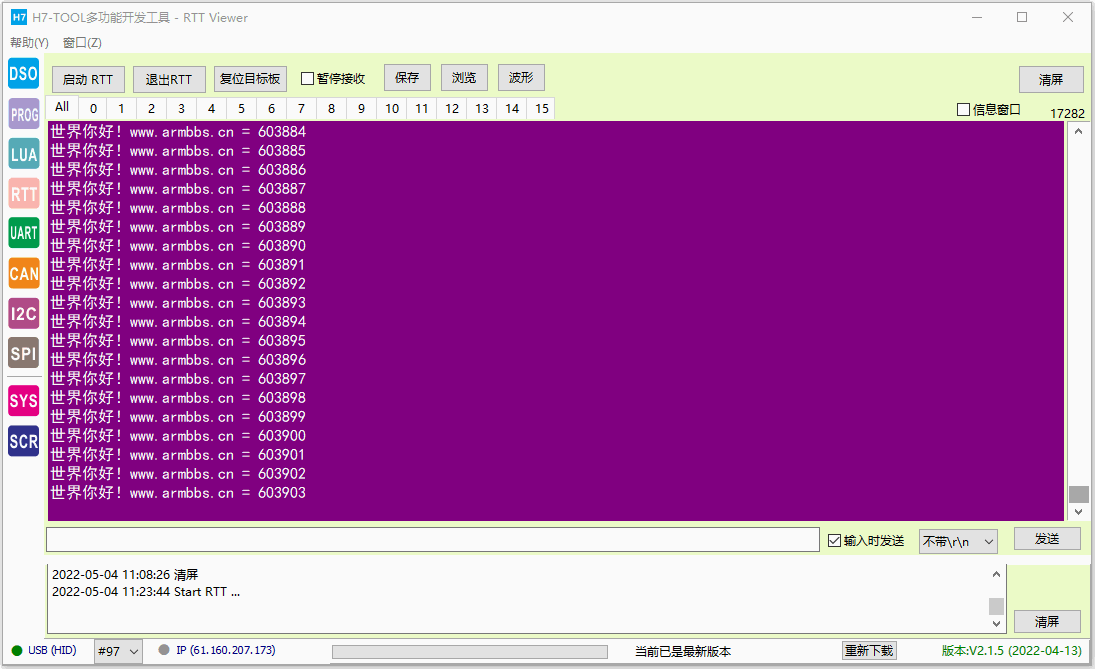This screenshot has width=1095, height=669.
Task: Switch to channel tab 11
Action: coord(422,108)
